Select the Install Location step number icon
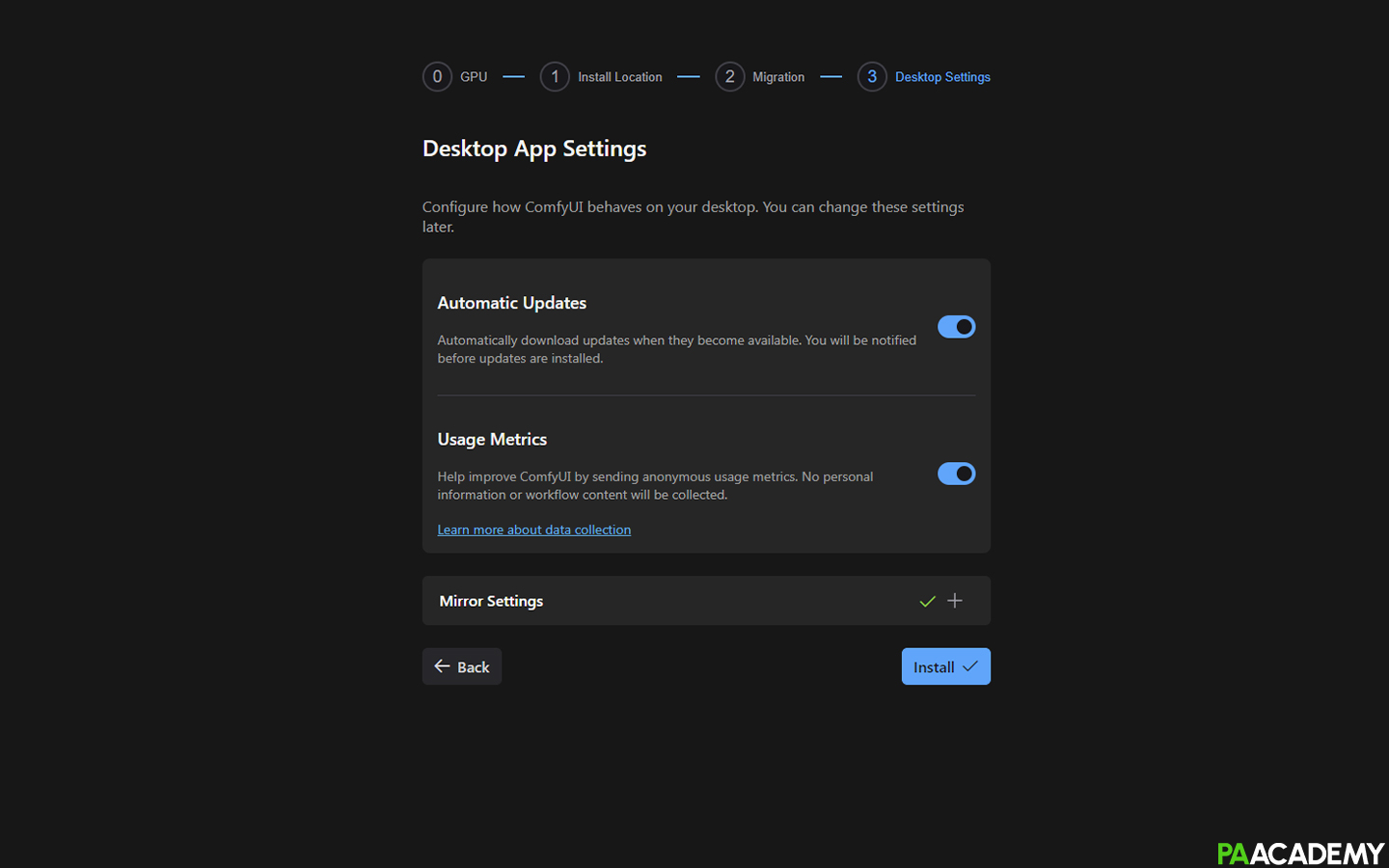The height and width of the screenshot is (868, 1389). tap(555, 76)
